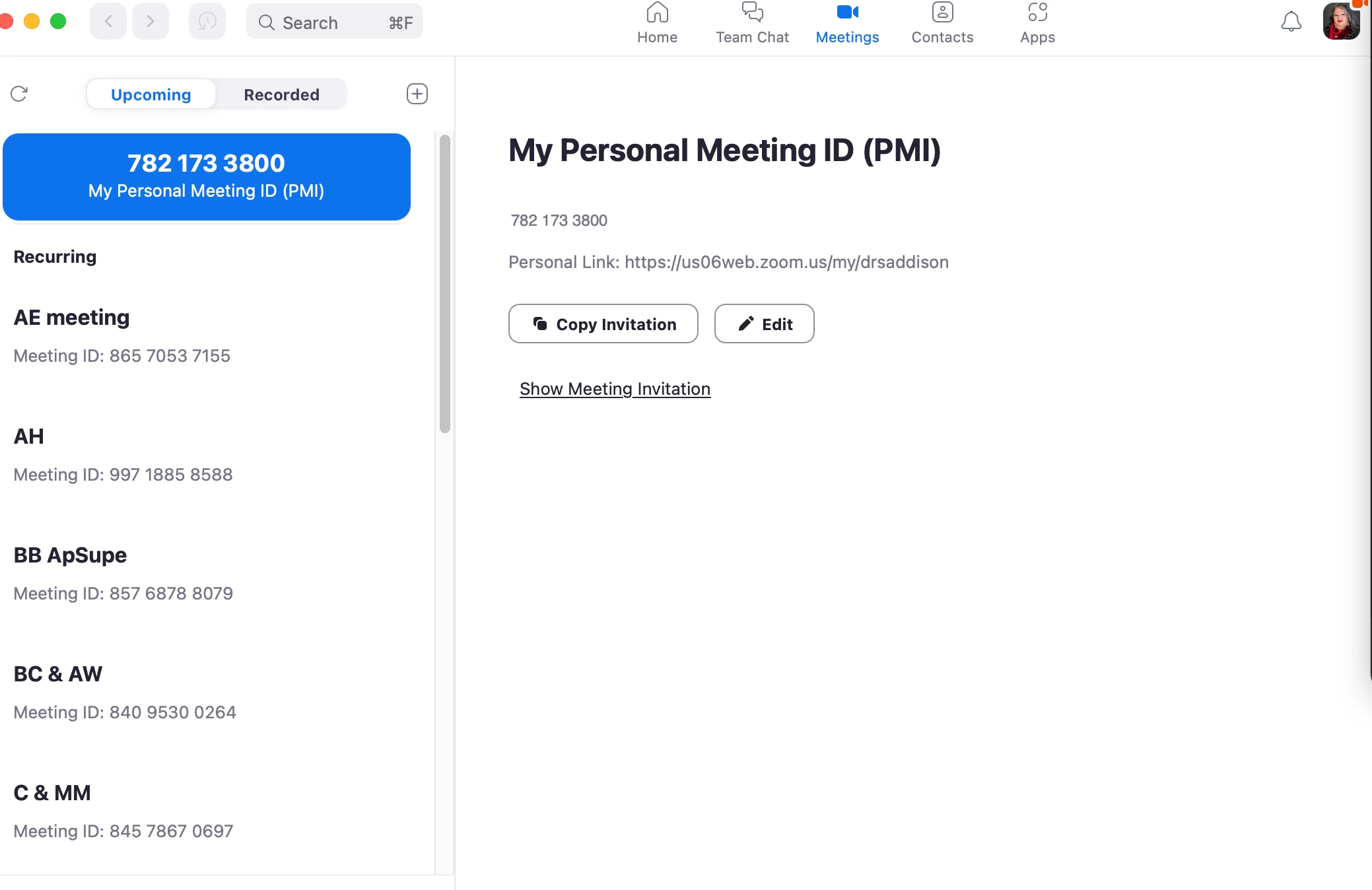The height and width of the screenshot is (890, 1372).
Task: Select the Upcoming tab
Action: coord(151,94)
